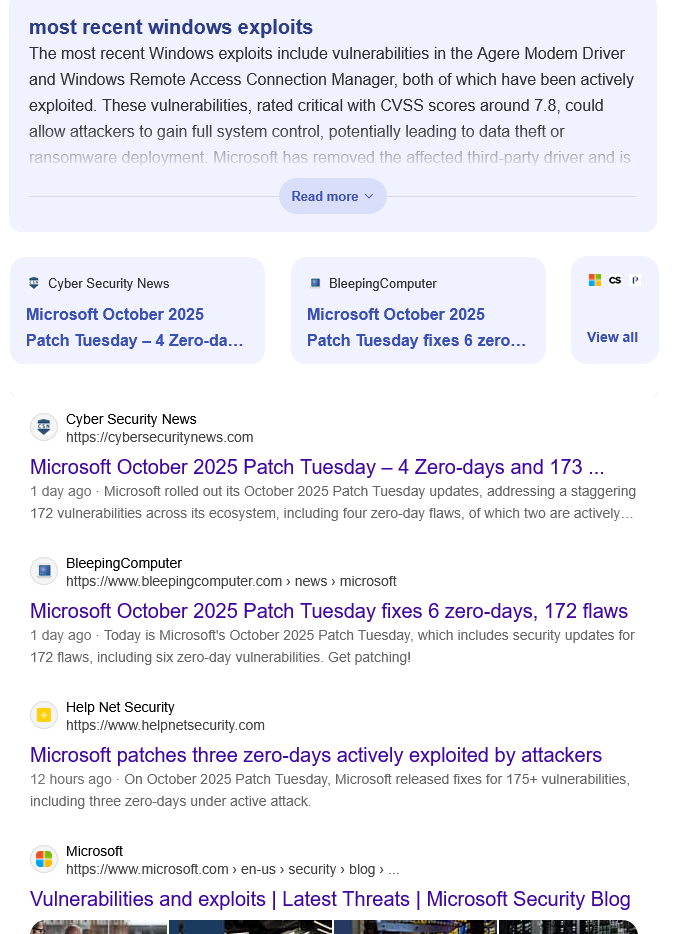Click the Microsoft logo favicon in results
The image size is (697, 934).
tap(44, 860)
